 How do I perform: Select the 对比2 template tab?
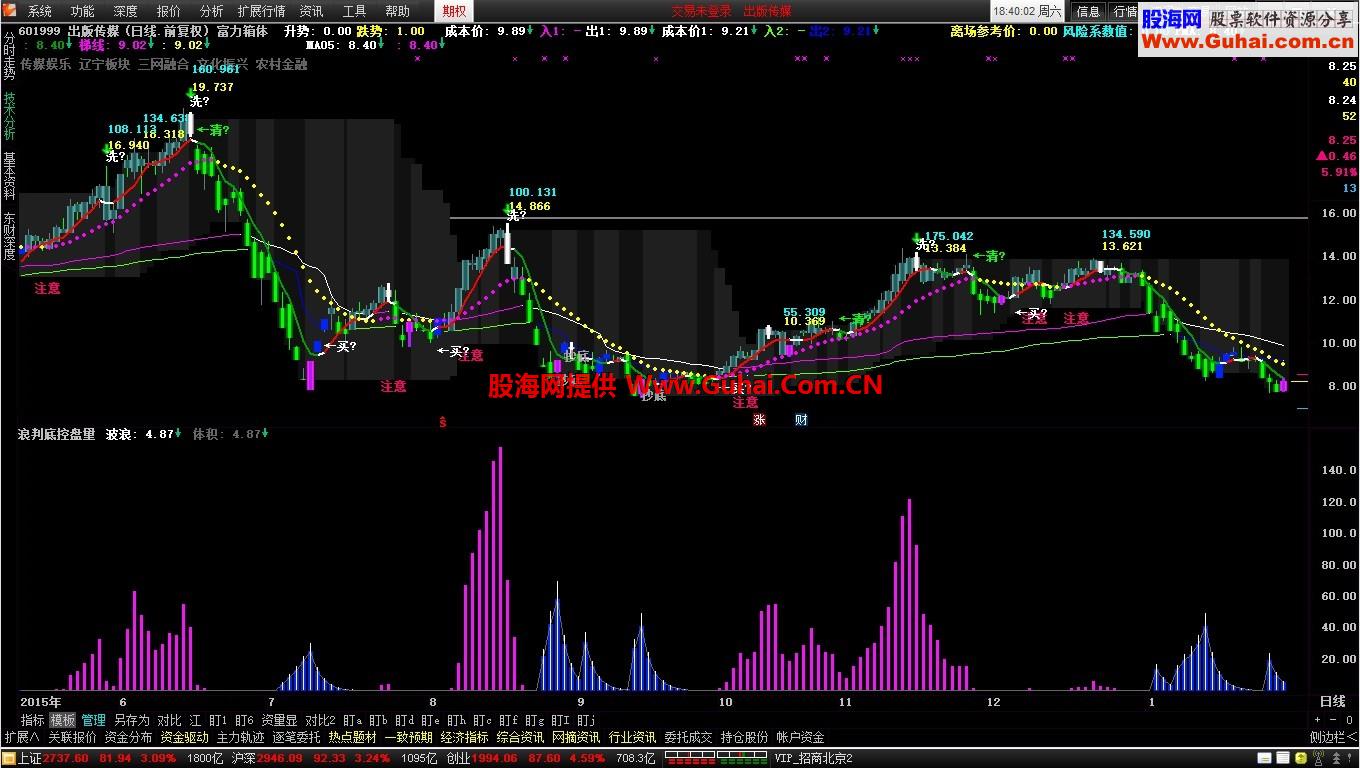[320, 720]
